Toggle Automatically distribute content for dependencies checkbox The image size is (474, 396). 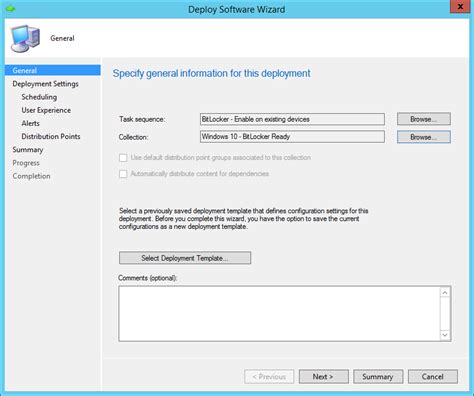click(x=123, y=174)
